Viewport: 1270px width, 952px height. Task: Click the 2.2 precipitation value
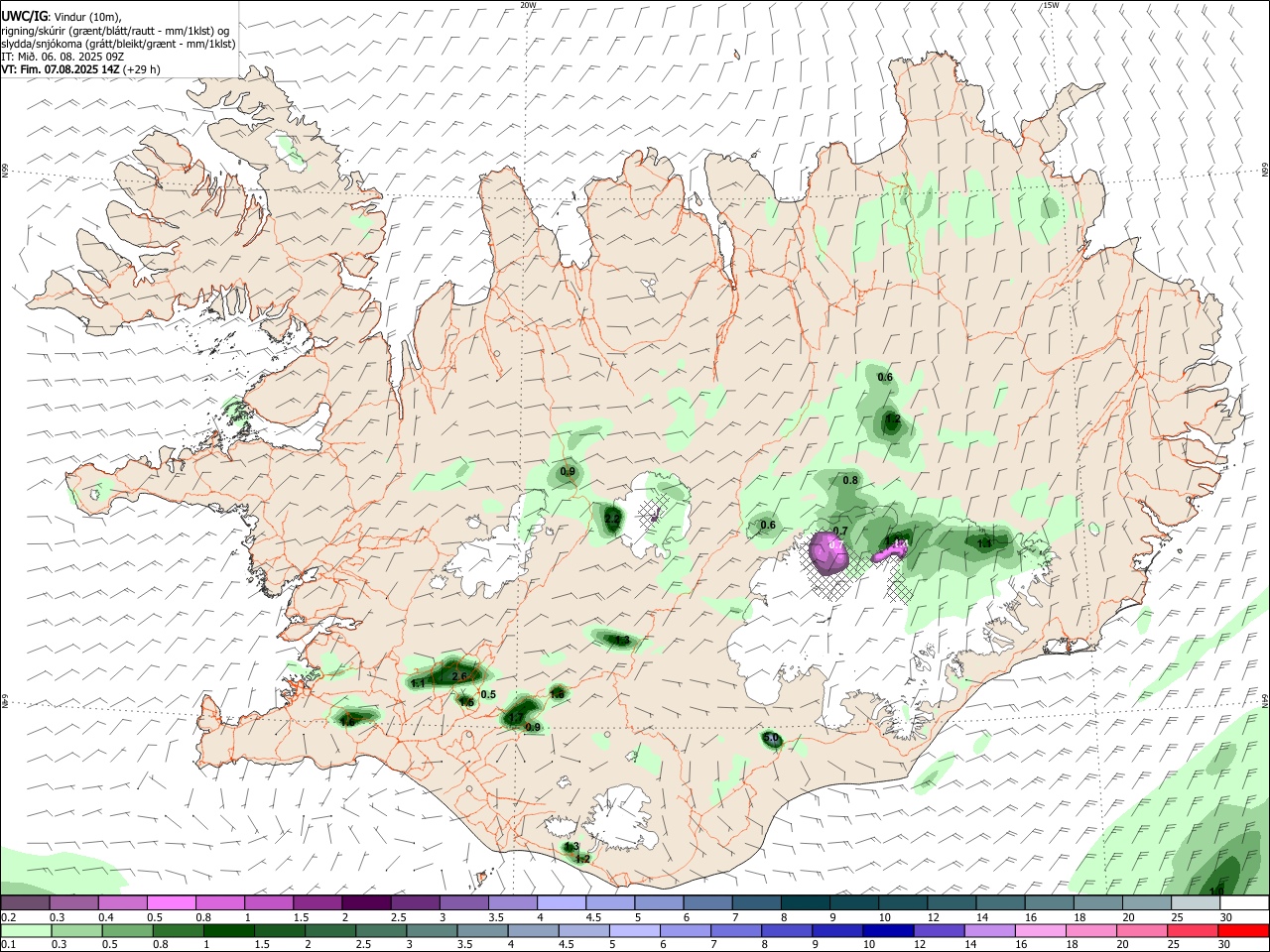click(x=612, y=518)
